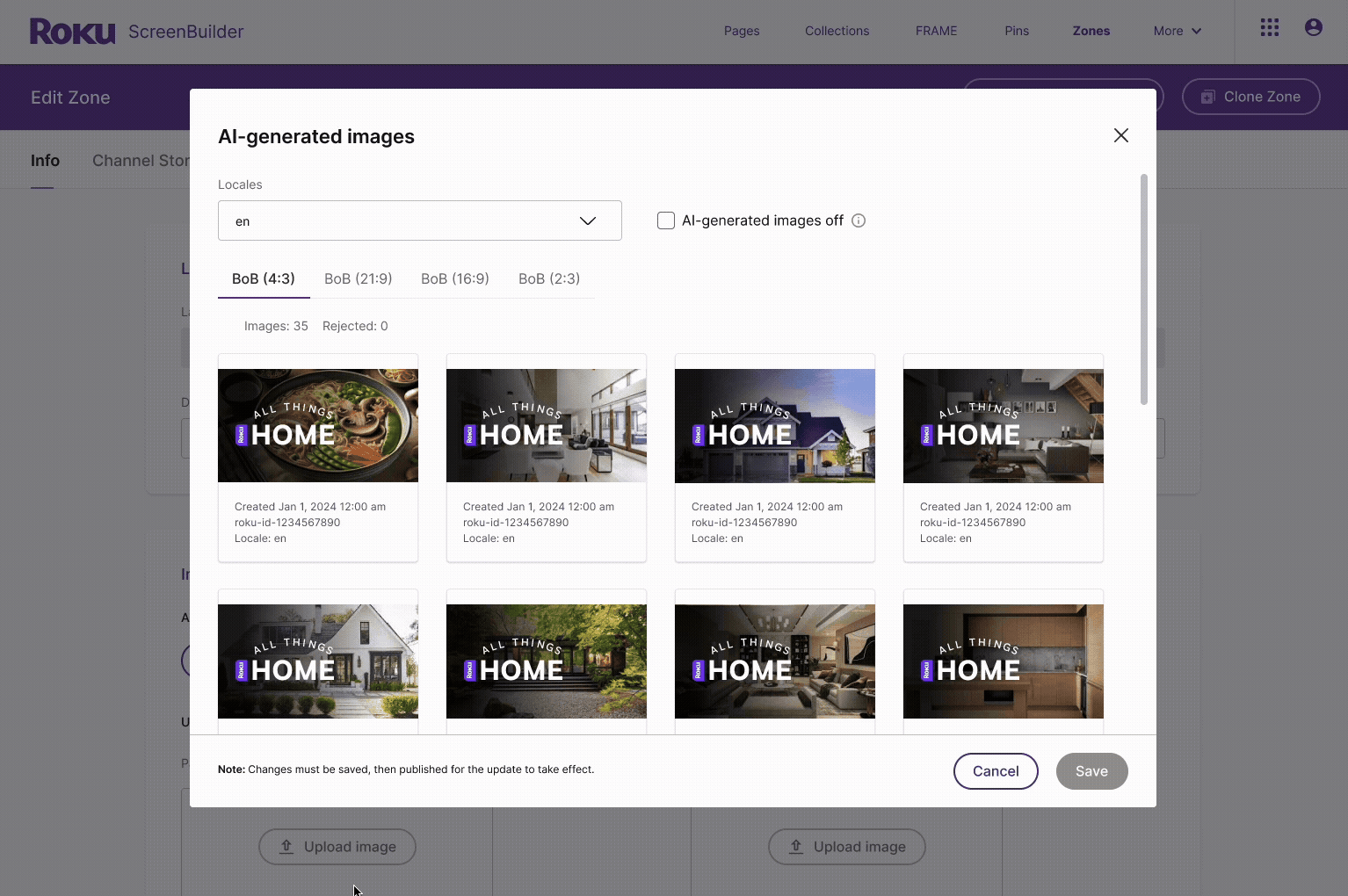Image resolution: width=1348 pixels, height=896 pixels.
Task: Click the upload arrow icon in right Upload image
Action: coord(796,847)
